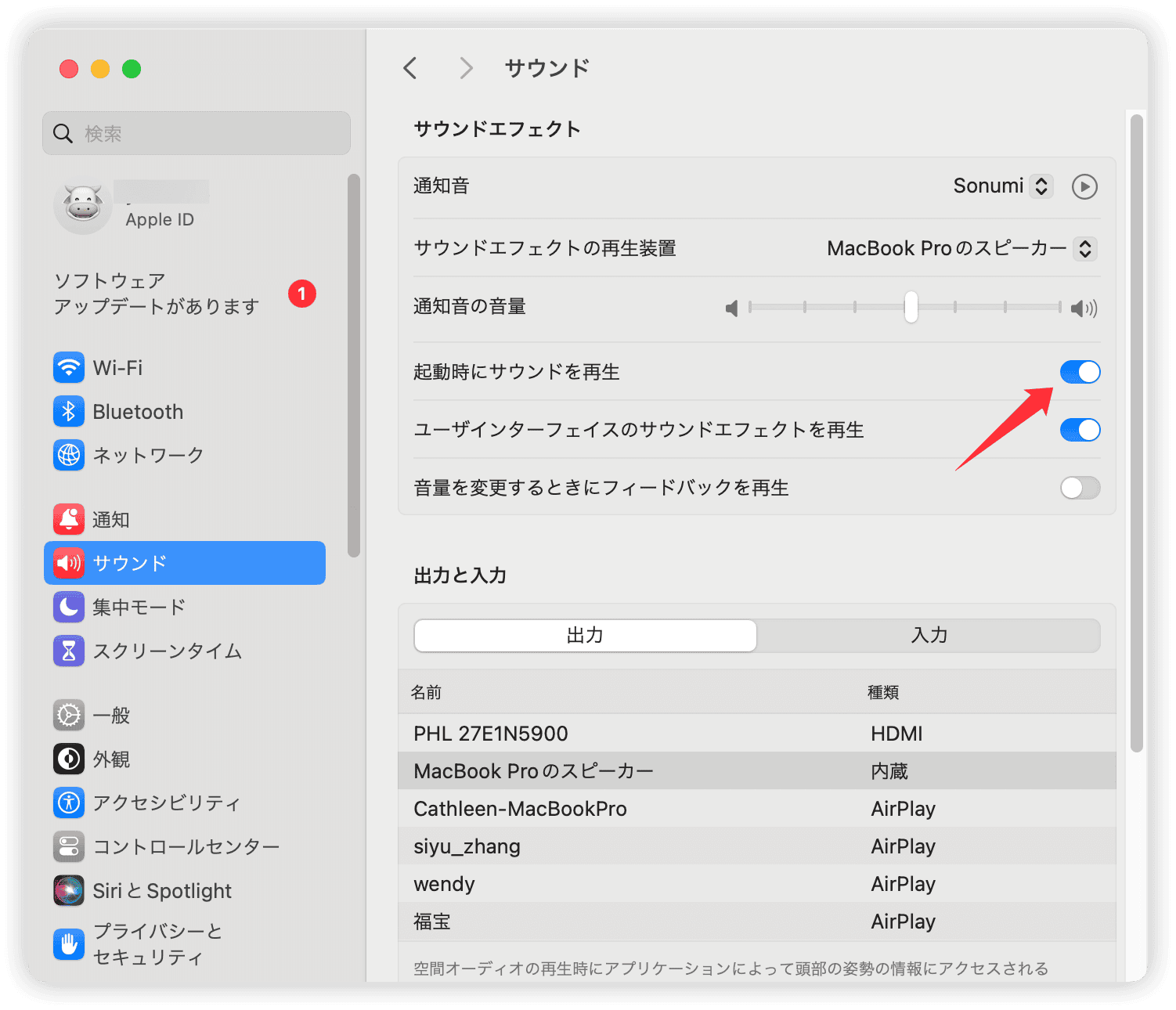The height and width of the screenshot is (1010, 1176).
Task: Click the 外観 appearance icon
Action: click(x=69, y=759)
